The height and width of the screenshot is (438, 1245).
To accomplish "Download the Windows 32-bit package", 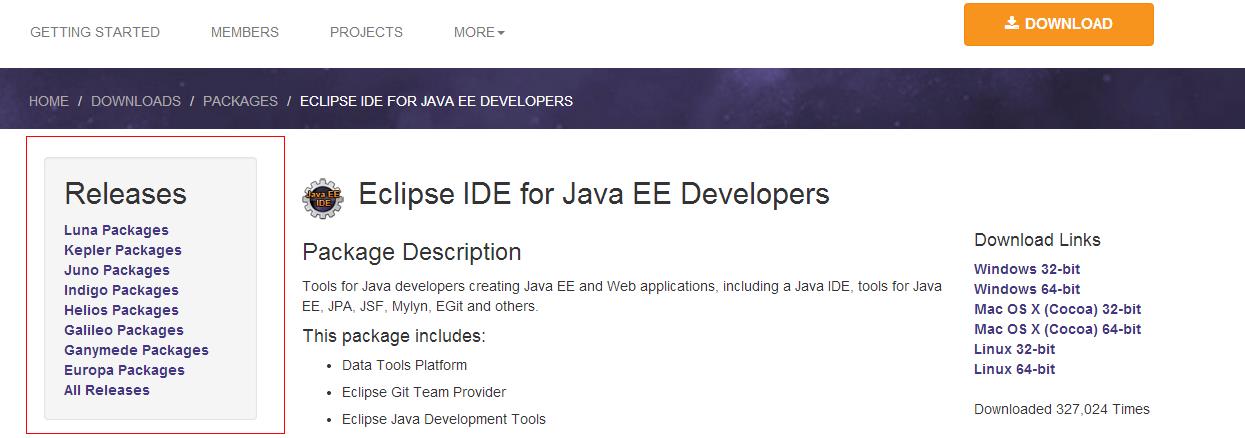I will [1027, 269].
